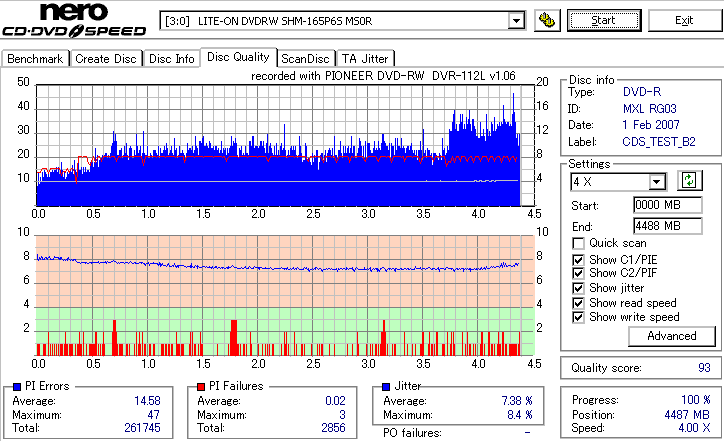
Task: Click PI Errors total 261745
Action: point(142,428)
